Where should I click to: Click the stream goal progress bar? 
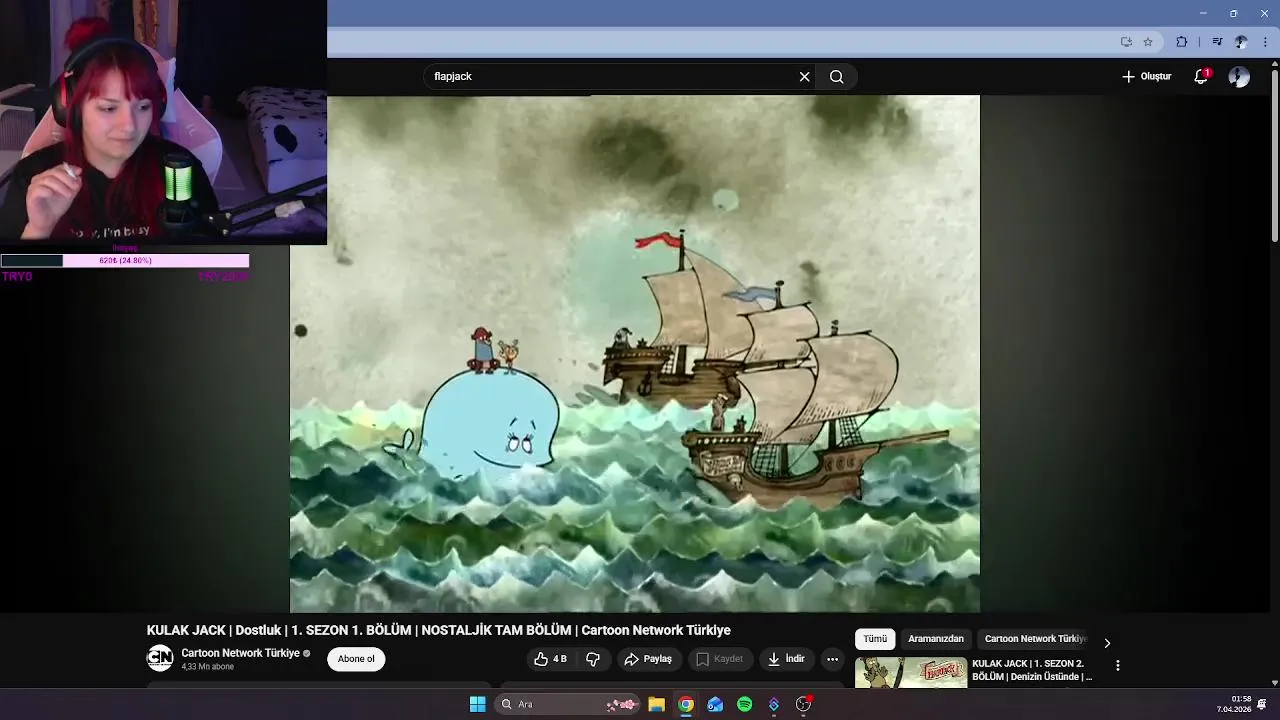[125, 261]
